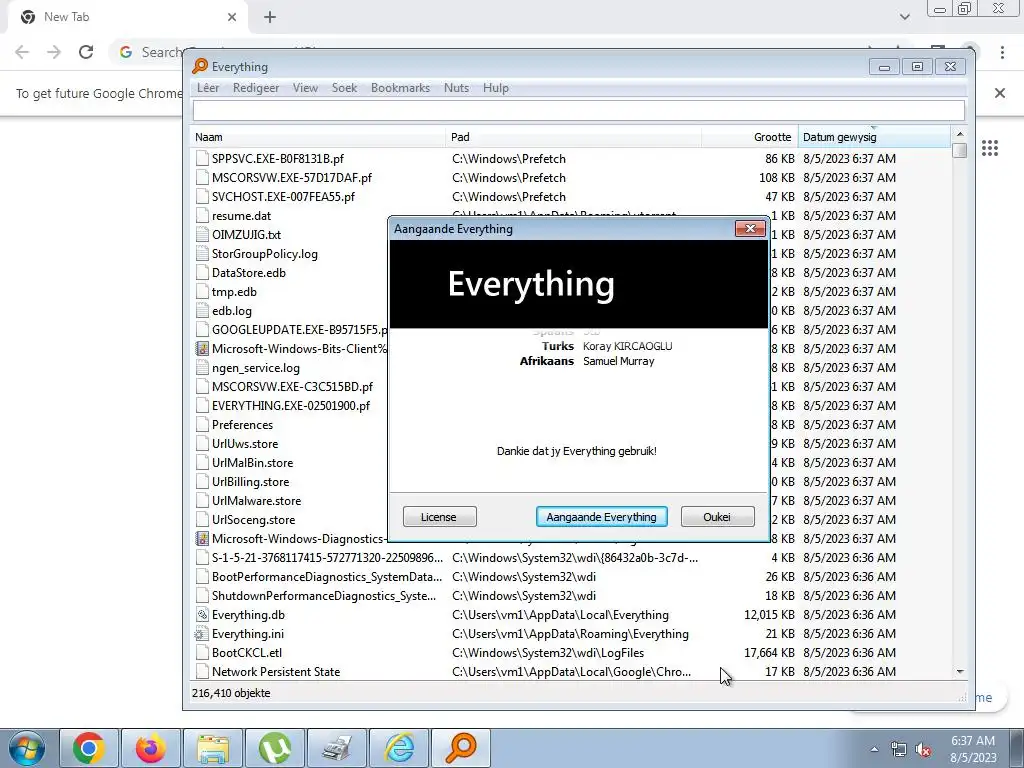Click Chrome forward arrow

coord(54,52)
